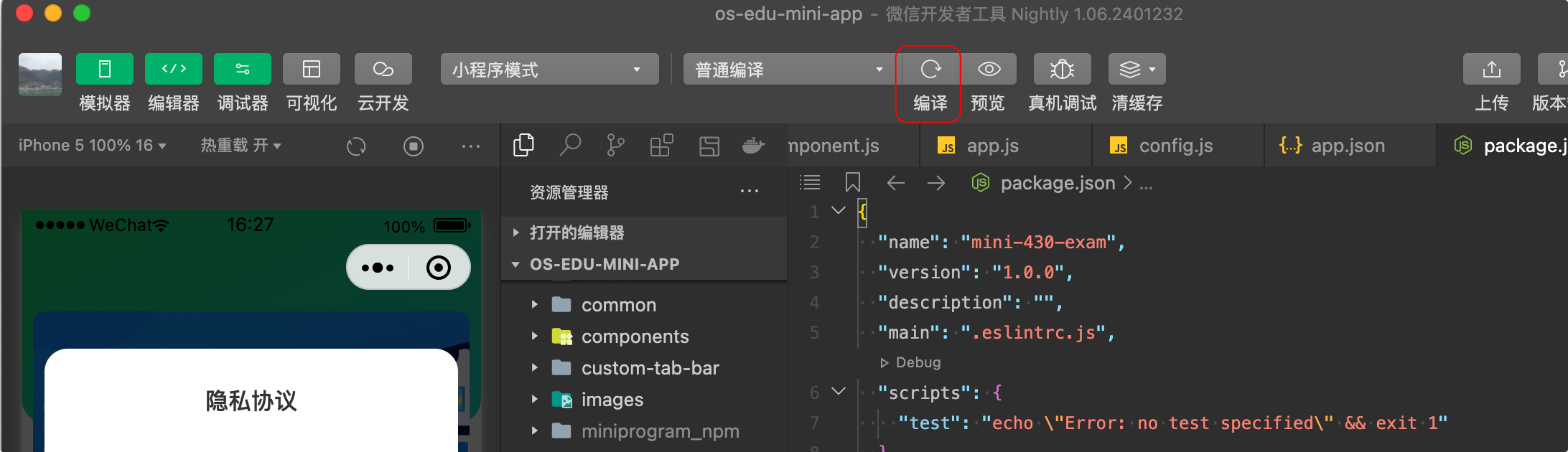Toggle the simulator (模拟器) panel
The height and width of the screenshot is (452, 1568).
point(105,69)
